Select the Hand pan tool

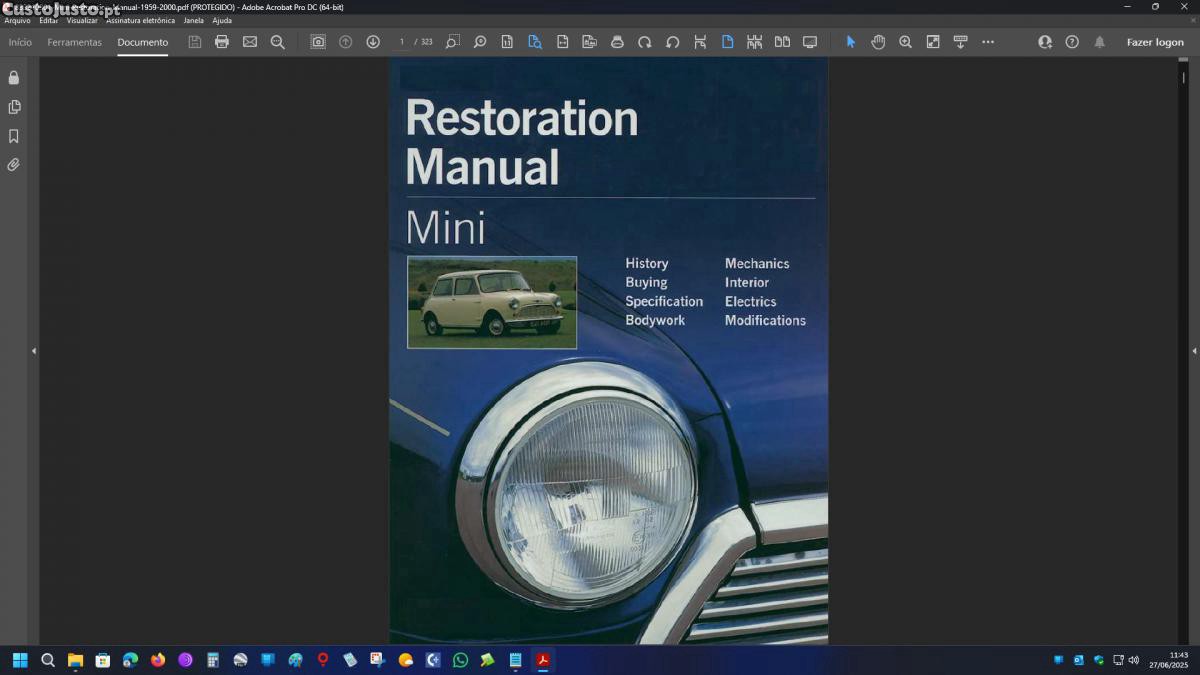[x=878, y=42]
